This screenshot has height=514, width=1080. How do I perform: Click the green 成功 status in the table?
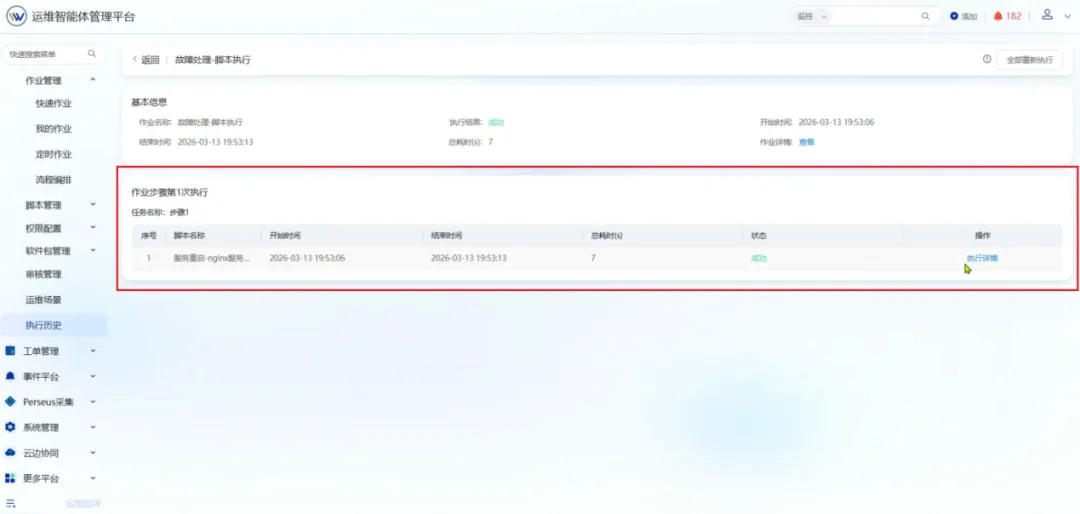(758, 258)
